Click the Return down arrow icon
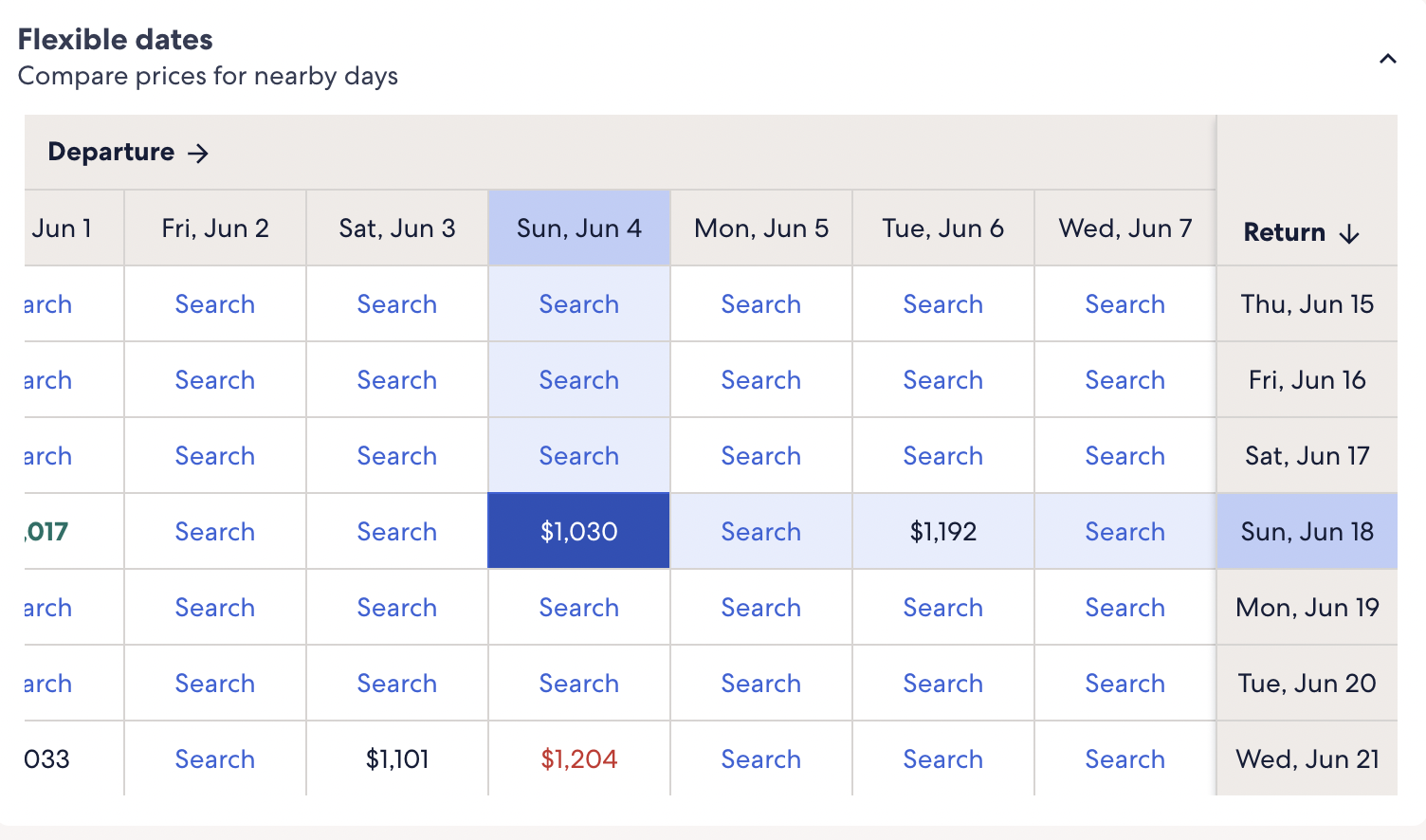This screenshot has height=840, width=1426. [1349, 234]
